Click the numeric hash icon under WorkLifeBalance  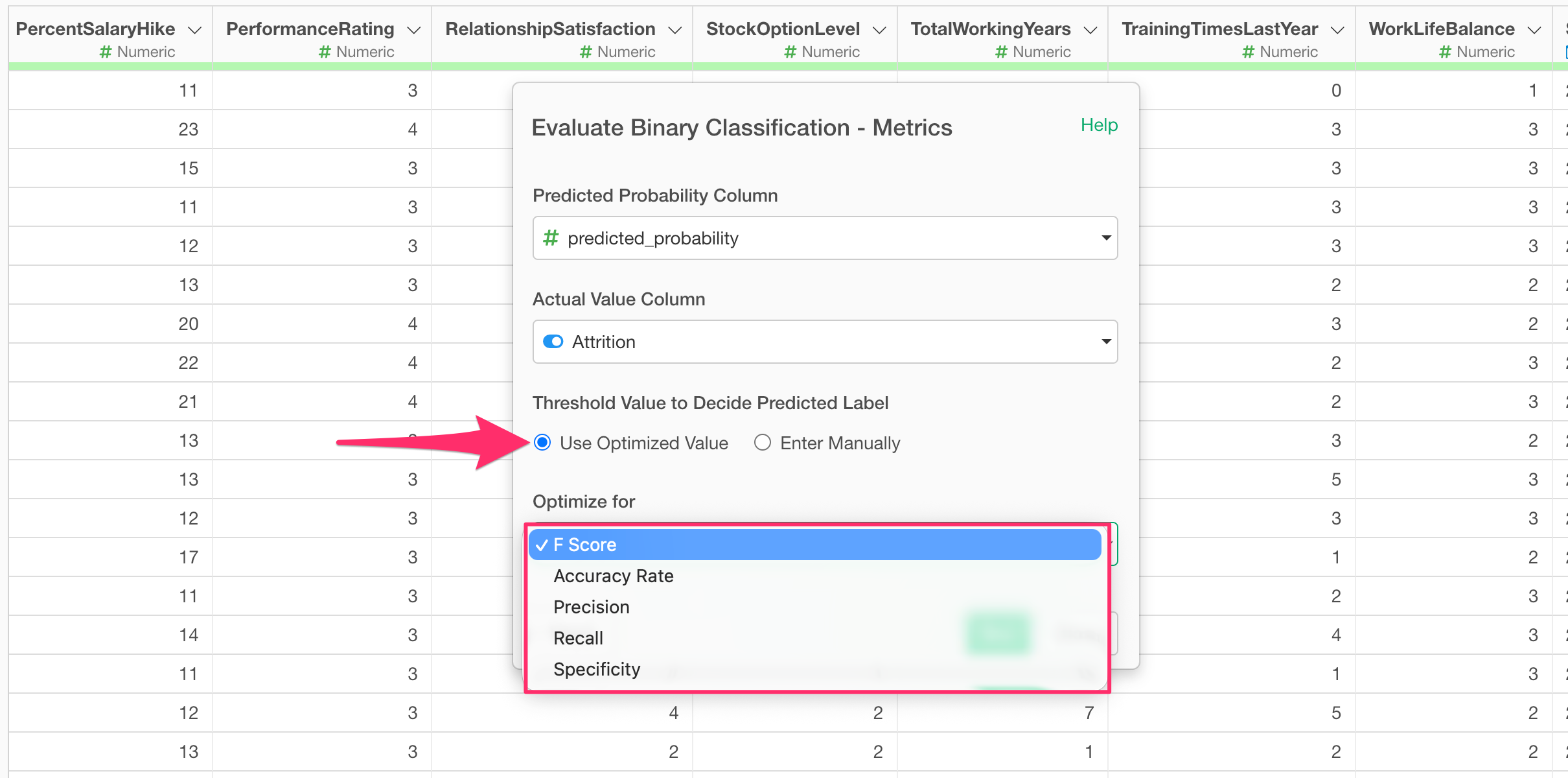(1445, 52)
